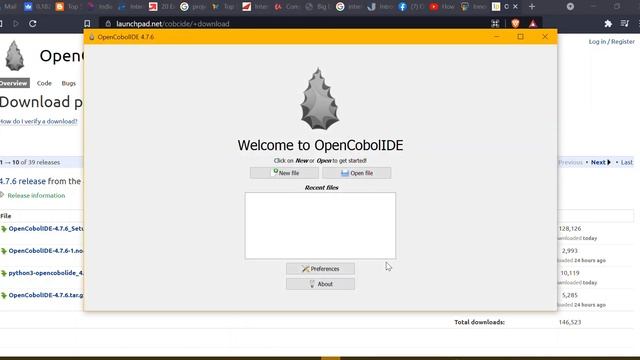Click the 10,119 downloads count
The height and width of the screenshot is (360, 640).
point(570,273)
